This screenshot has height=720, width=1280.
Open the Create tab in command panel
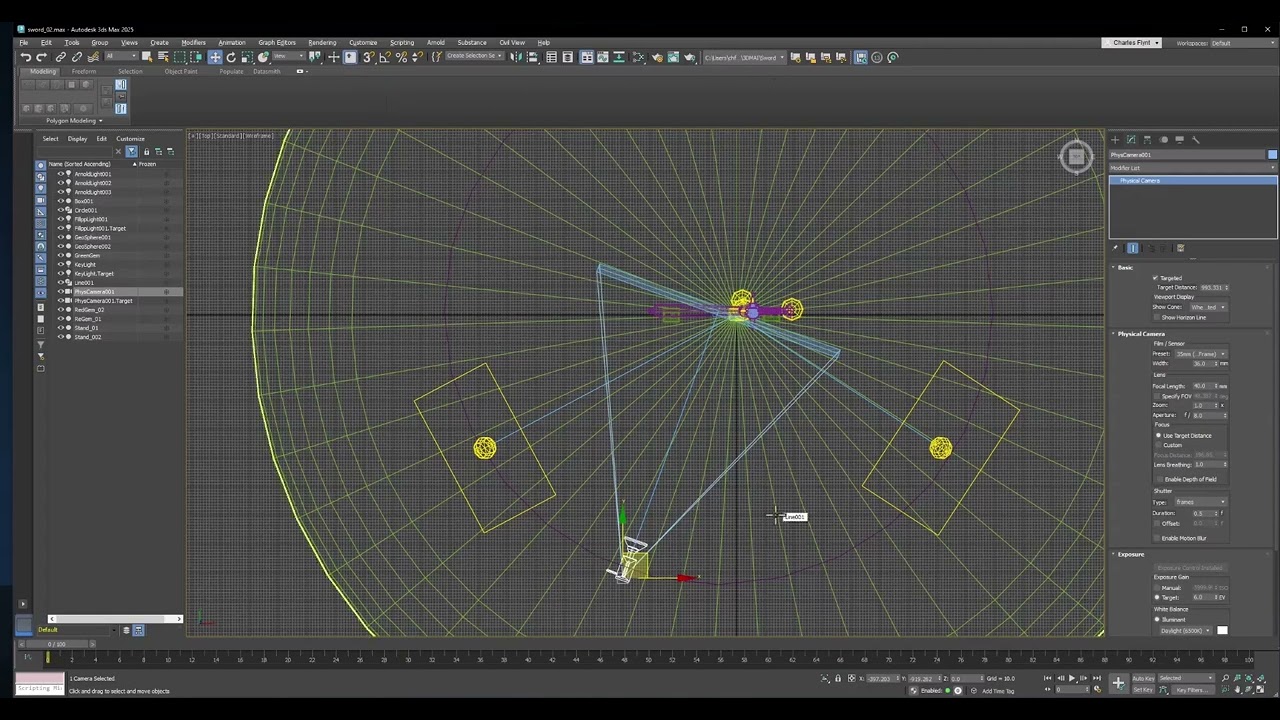tap(1115, 139)
